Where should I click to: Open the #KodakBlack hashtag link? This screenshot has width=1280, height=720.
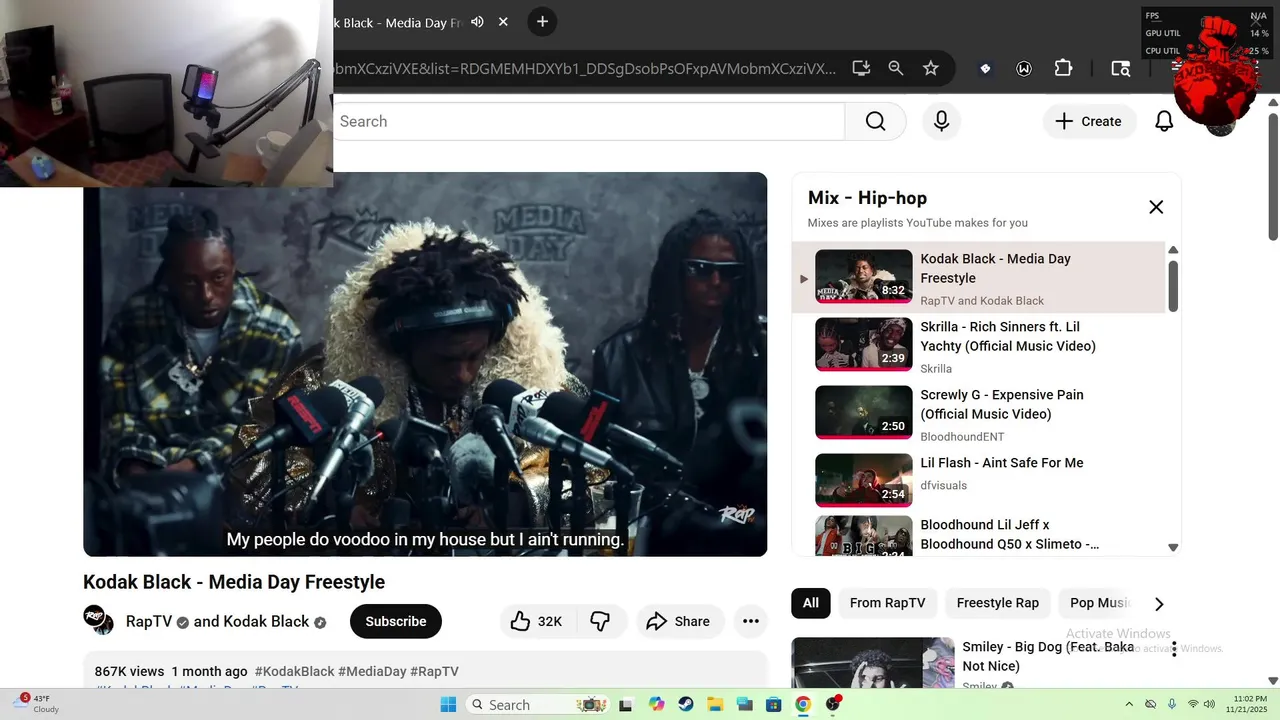[x=294, y=672]
